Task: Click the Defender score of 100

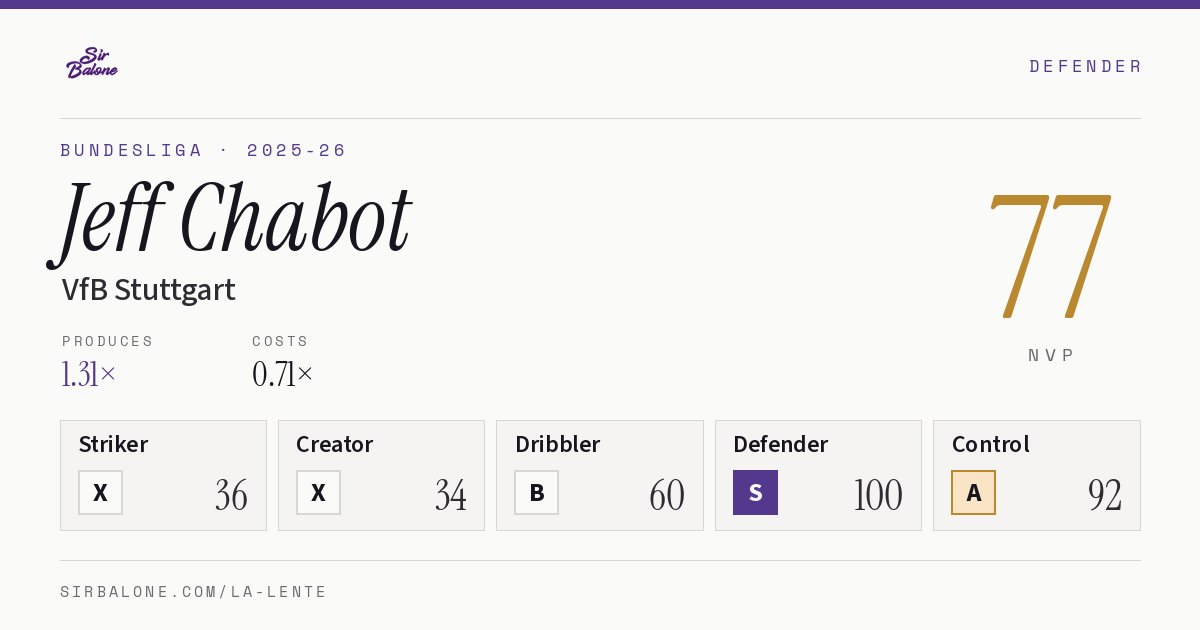Action: (x=878, y=495)
